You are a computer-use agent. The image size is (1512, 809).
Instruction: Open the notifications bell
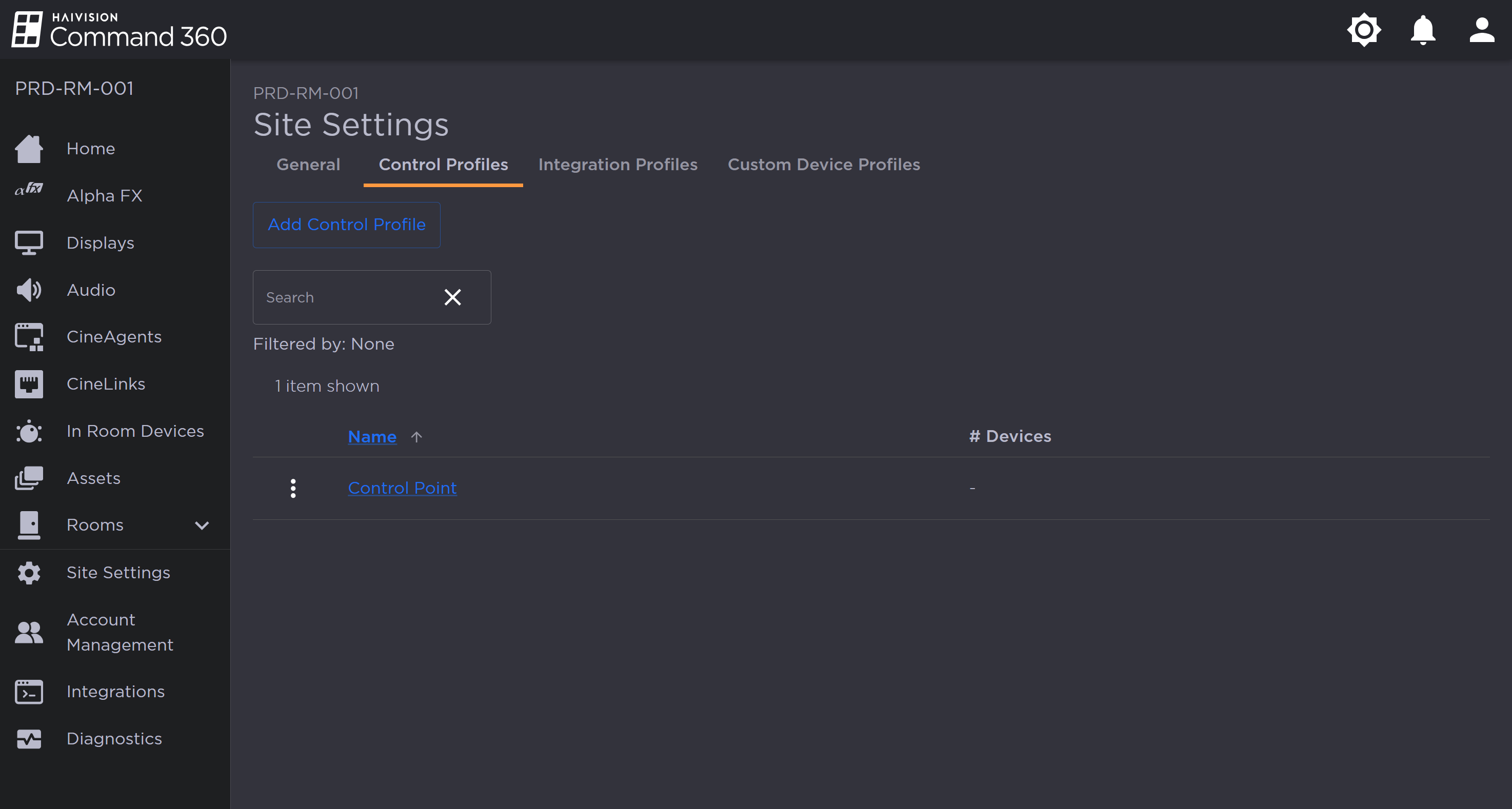pos(1423,29)
